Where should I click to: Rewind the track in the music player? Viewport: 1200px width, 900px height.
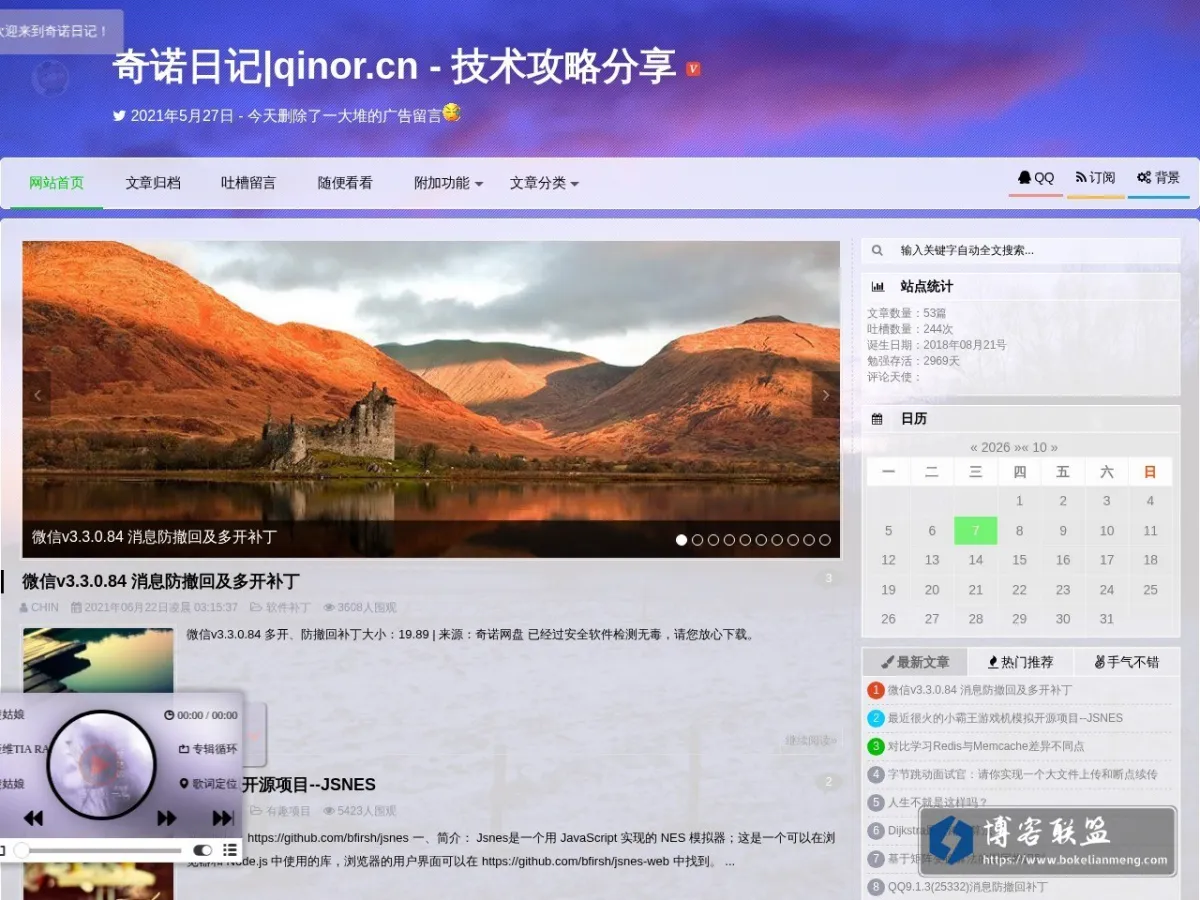33,818
